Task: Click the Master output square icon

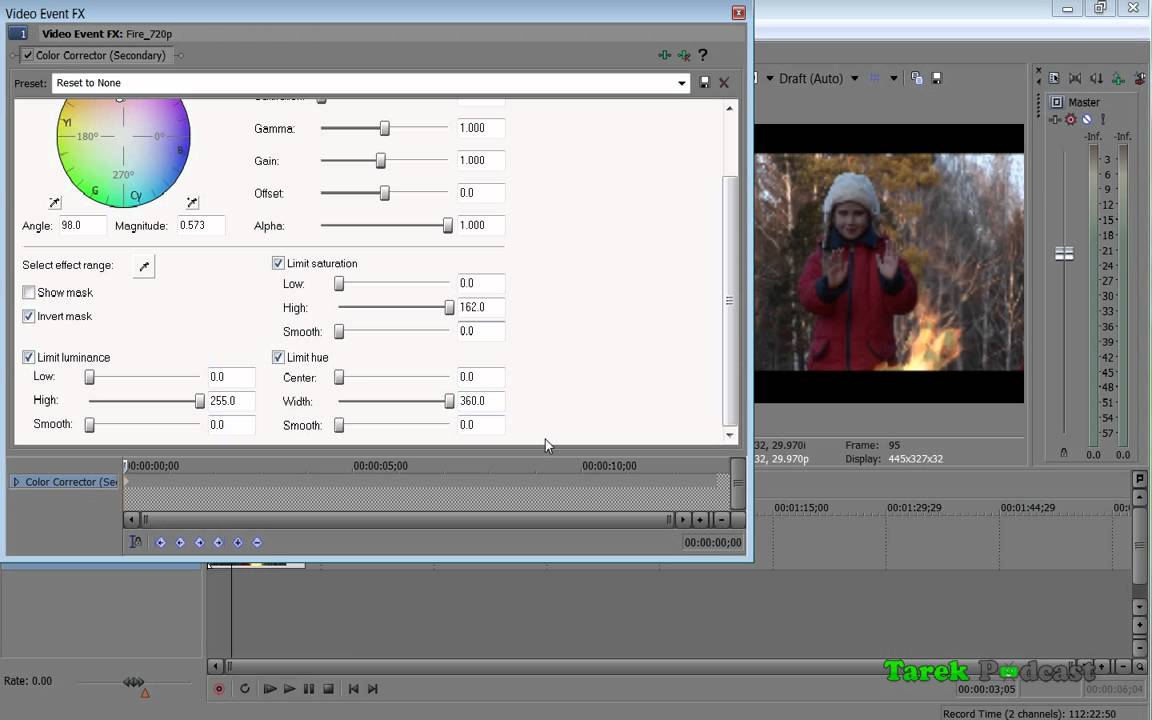Action: point(1056,102)
